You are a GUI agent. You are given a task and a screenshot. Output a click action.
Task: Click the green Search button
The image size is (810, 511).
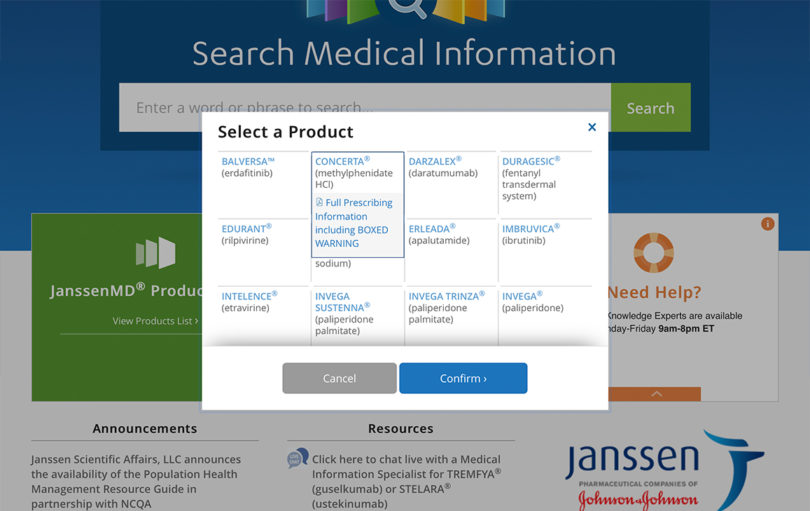[x=650, y=107]
